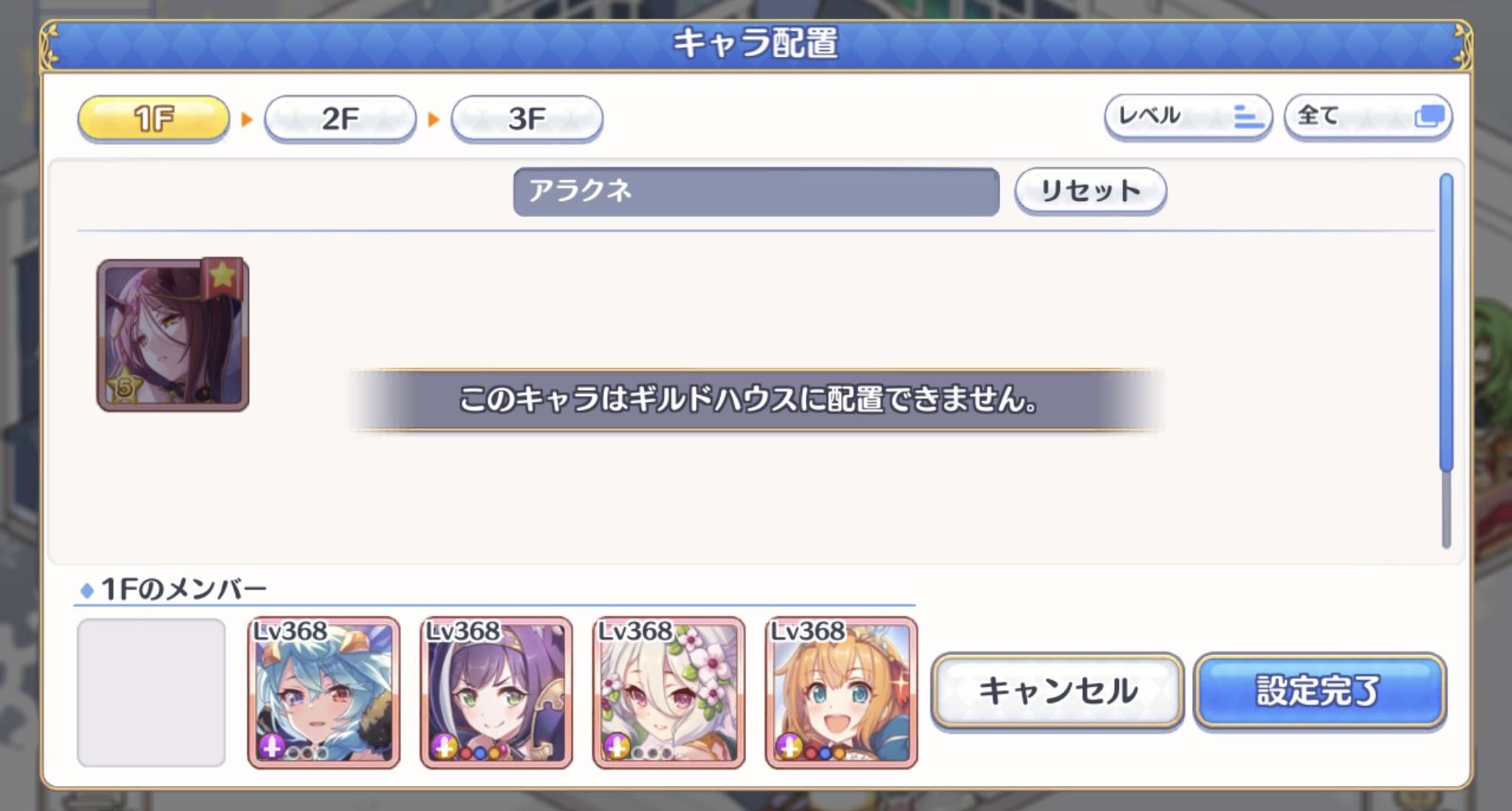The height and width of the screenshot is (811, 1512).
Task: Select the purple-haired cat-ear character icon
Action: tap(496, 692)
